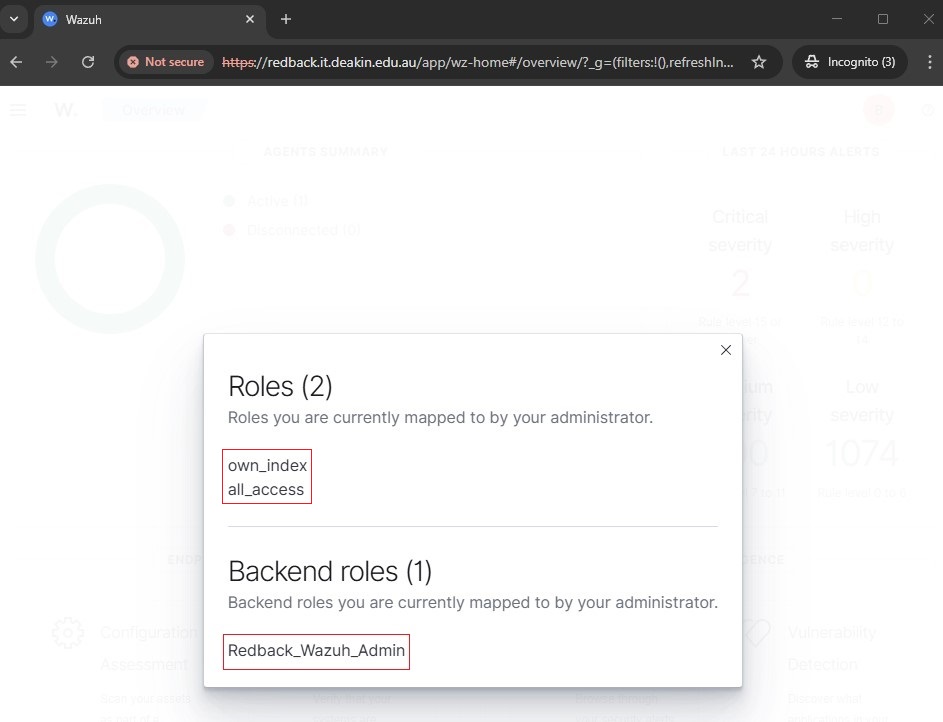Close the Roles modal dialog
This screenshot has height=722, width=943.
(726, 350)
